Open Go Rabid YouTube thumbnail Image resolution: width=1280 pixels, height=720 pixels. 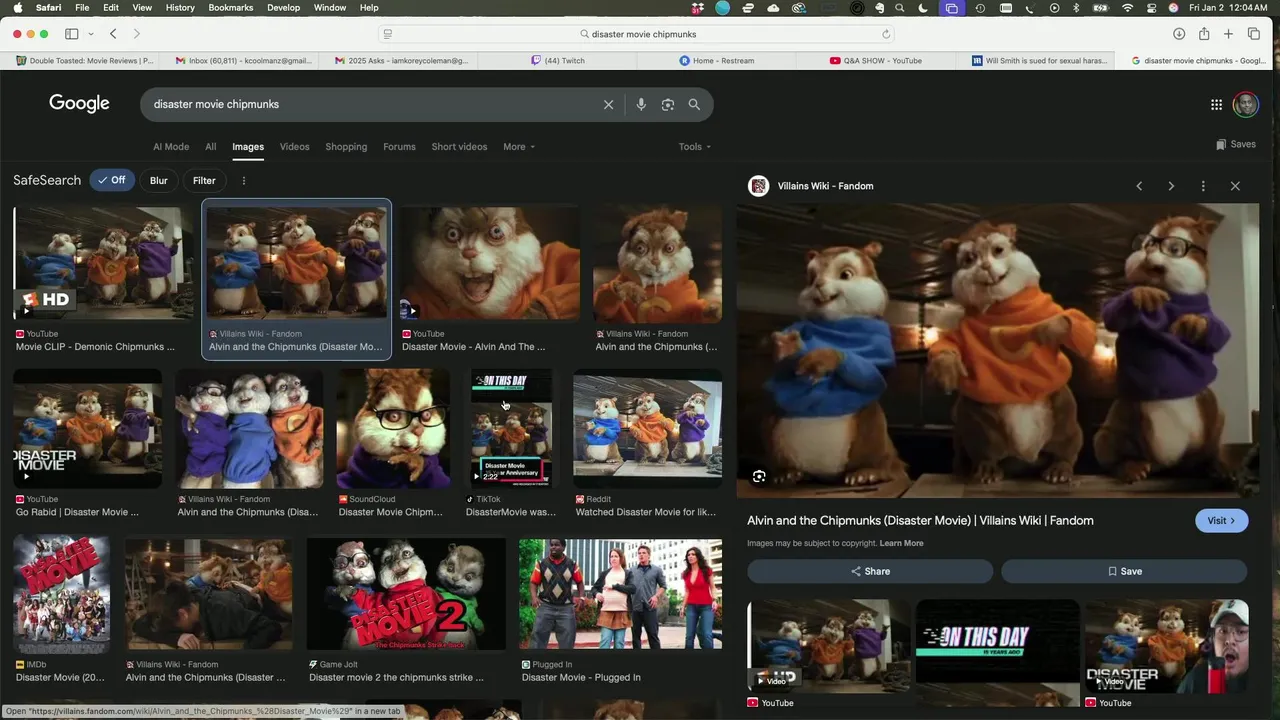click(x=87, y=428)
